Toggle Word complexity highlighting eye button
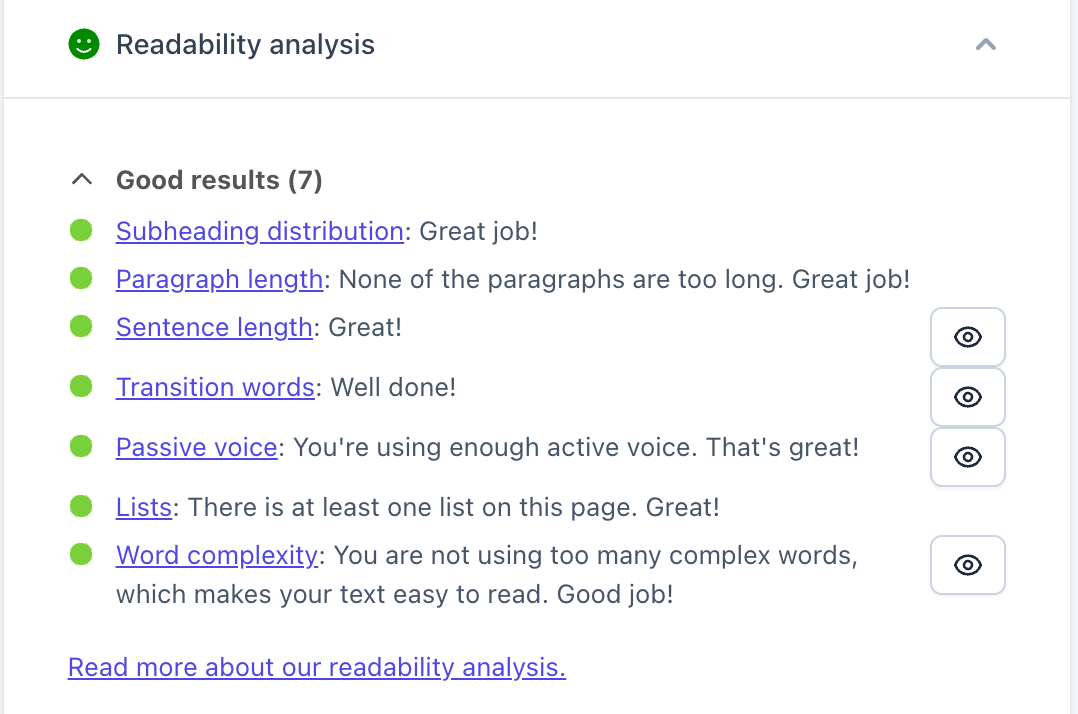 tap(967, 565)
